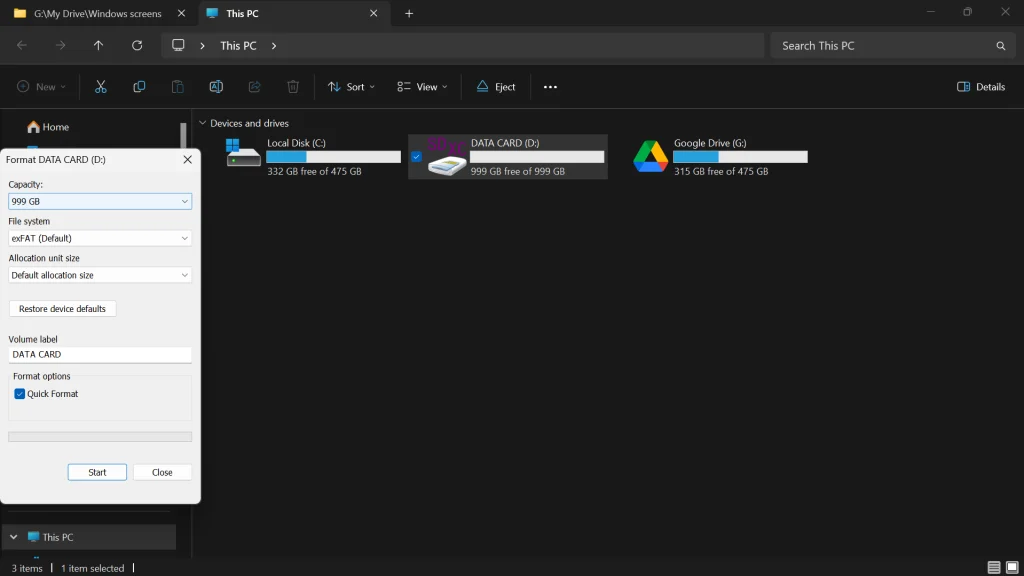
Task: Open the View dropdown menu
Action: (x=423, y=87)
